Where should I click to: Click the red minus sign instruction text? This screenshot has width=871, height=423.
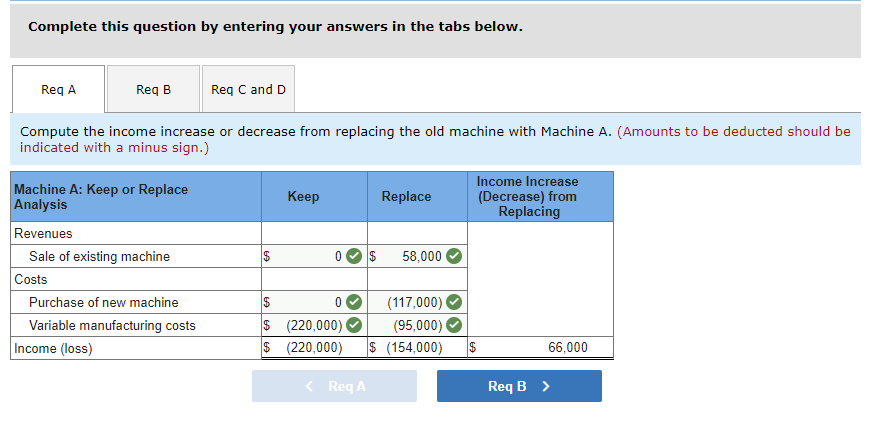435,140
